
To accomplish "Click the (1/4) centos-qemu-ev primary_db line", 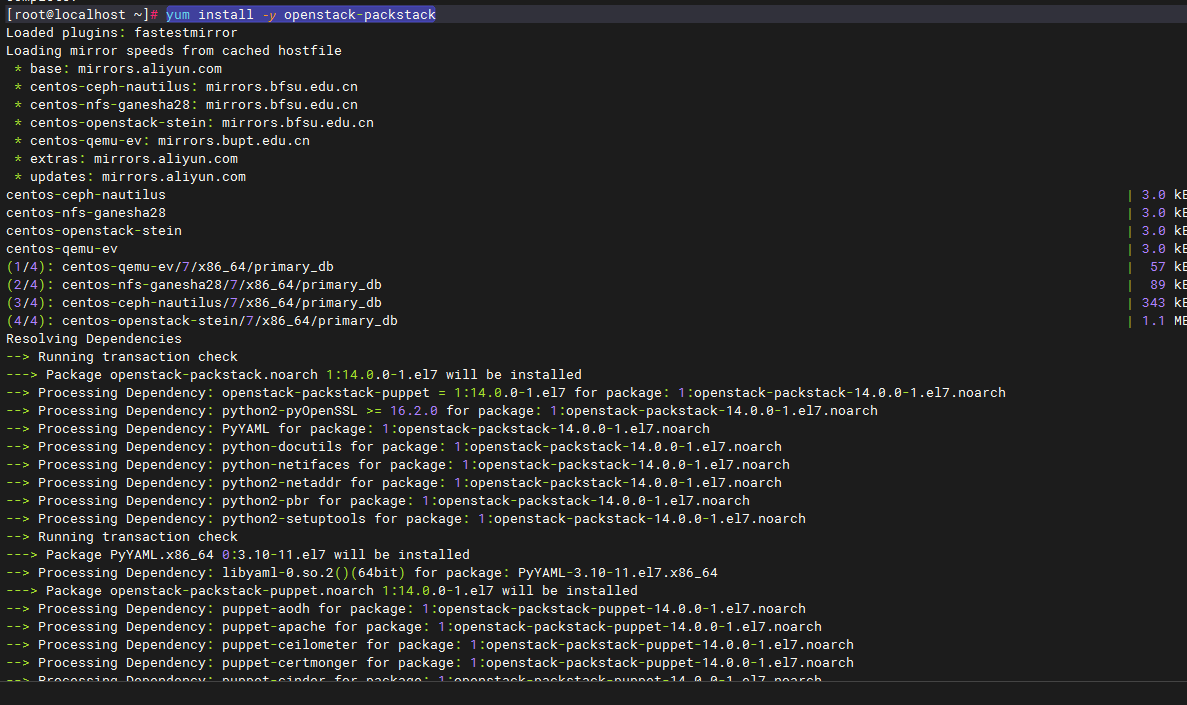I will pyautogui.click(x=194, y=267).
